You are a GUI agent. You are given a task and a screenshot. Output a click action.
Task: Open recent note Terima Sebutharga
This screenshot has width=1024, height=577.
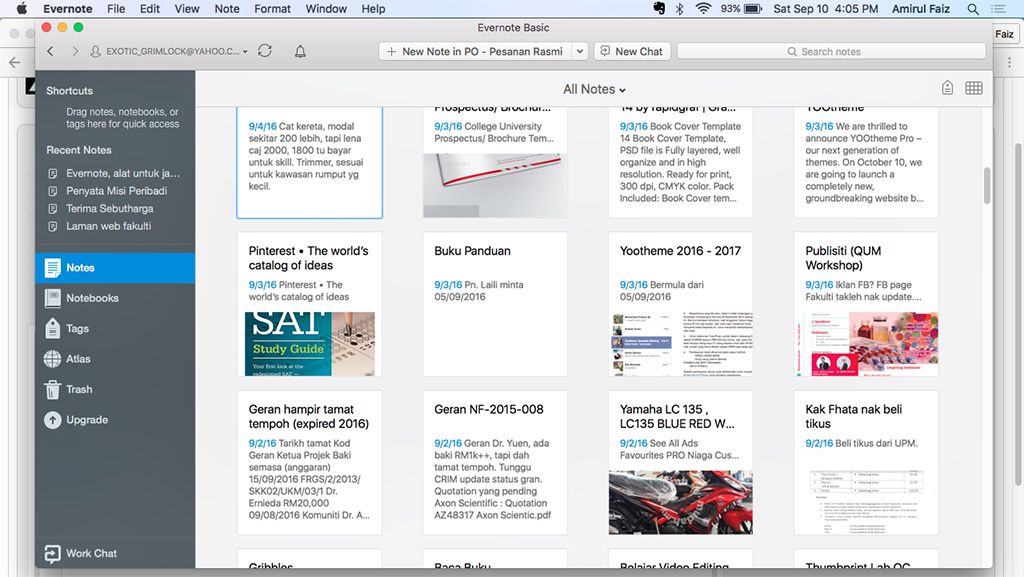(110, 209)
